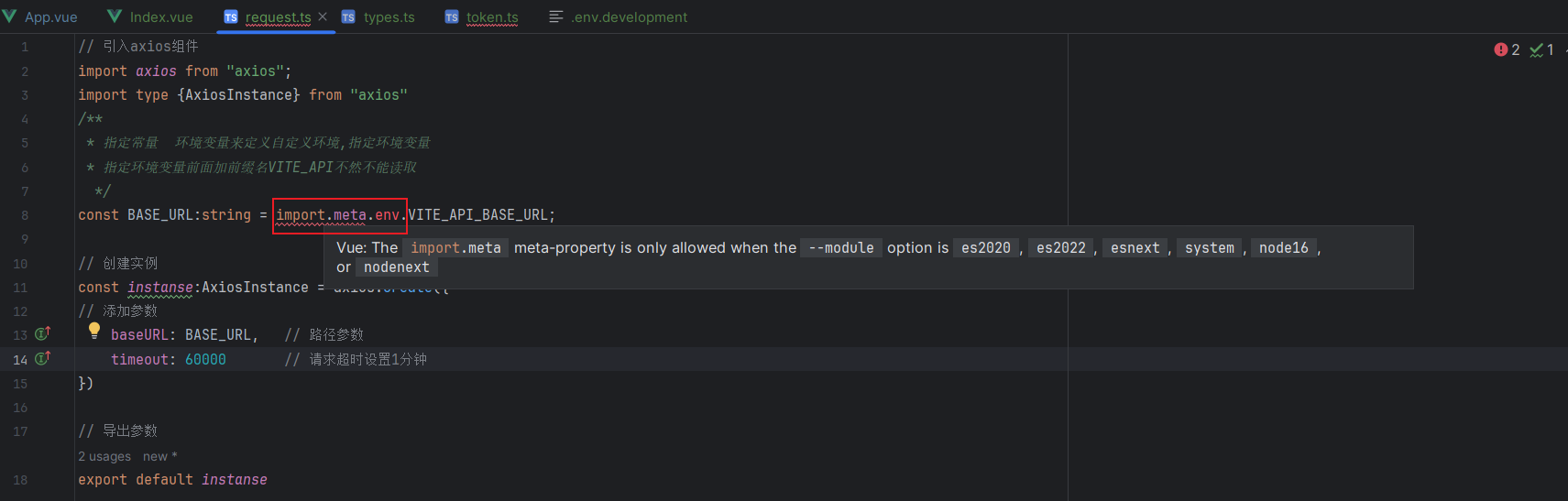
Task: Close the request.ts editor tab
Action: 323,16
